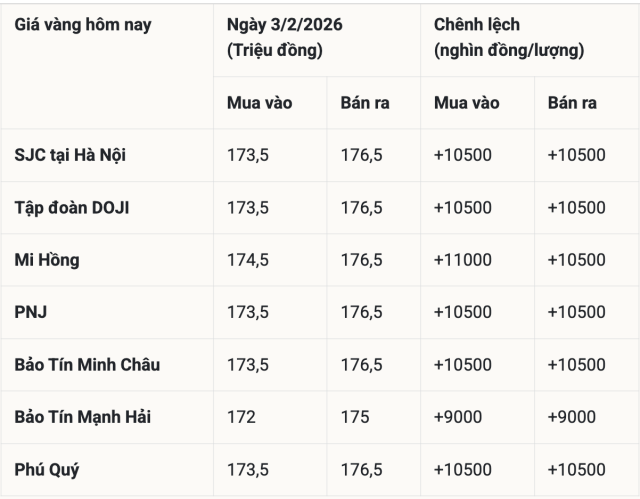
Task: Select Tập đoàn DOJI's buy price 173,5
Action: 249,207
